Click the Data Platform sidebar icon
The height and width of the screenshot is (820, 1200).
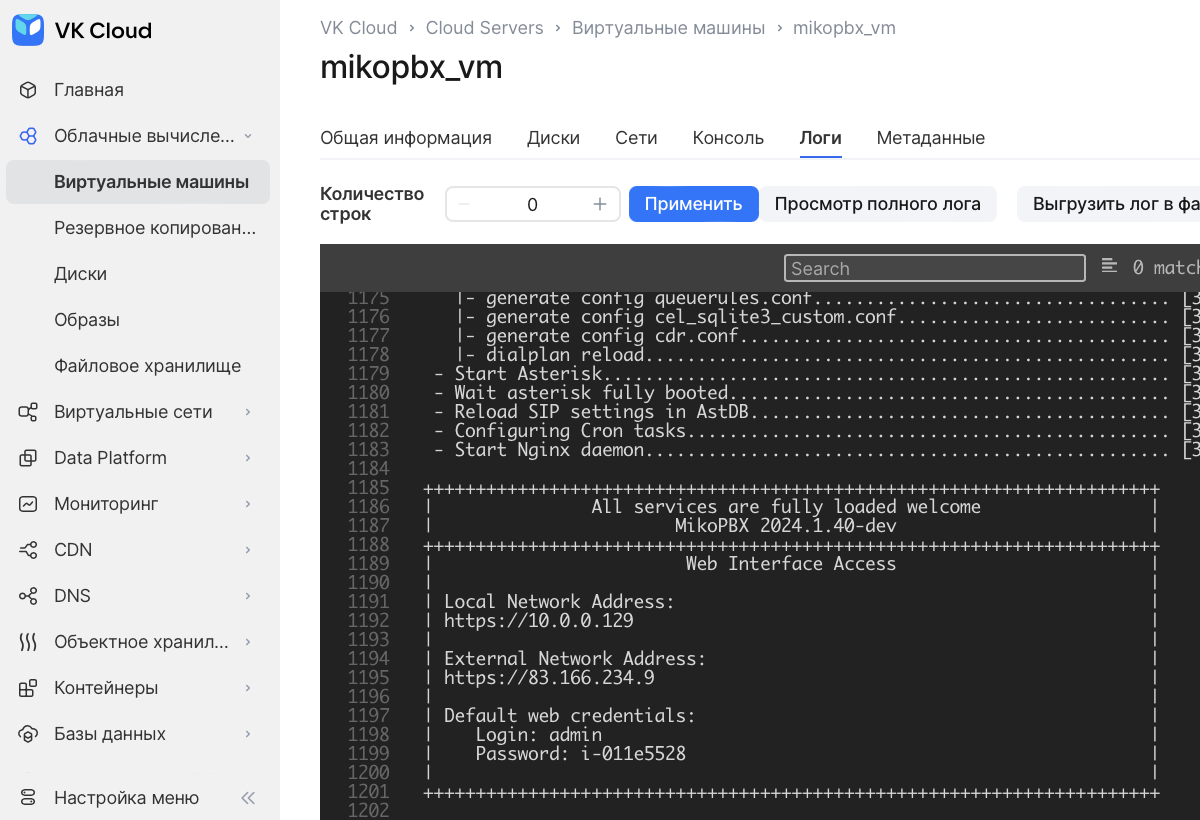(28, 458)
